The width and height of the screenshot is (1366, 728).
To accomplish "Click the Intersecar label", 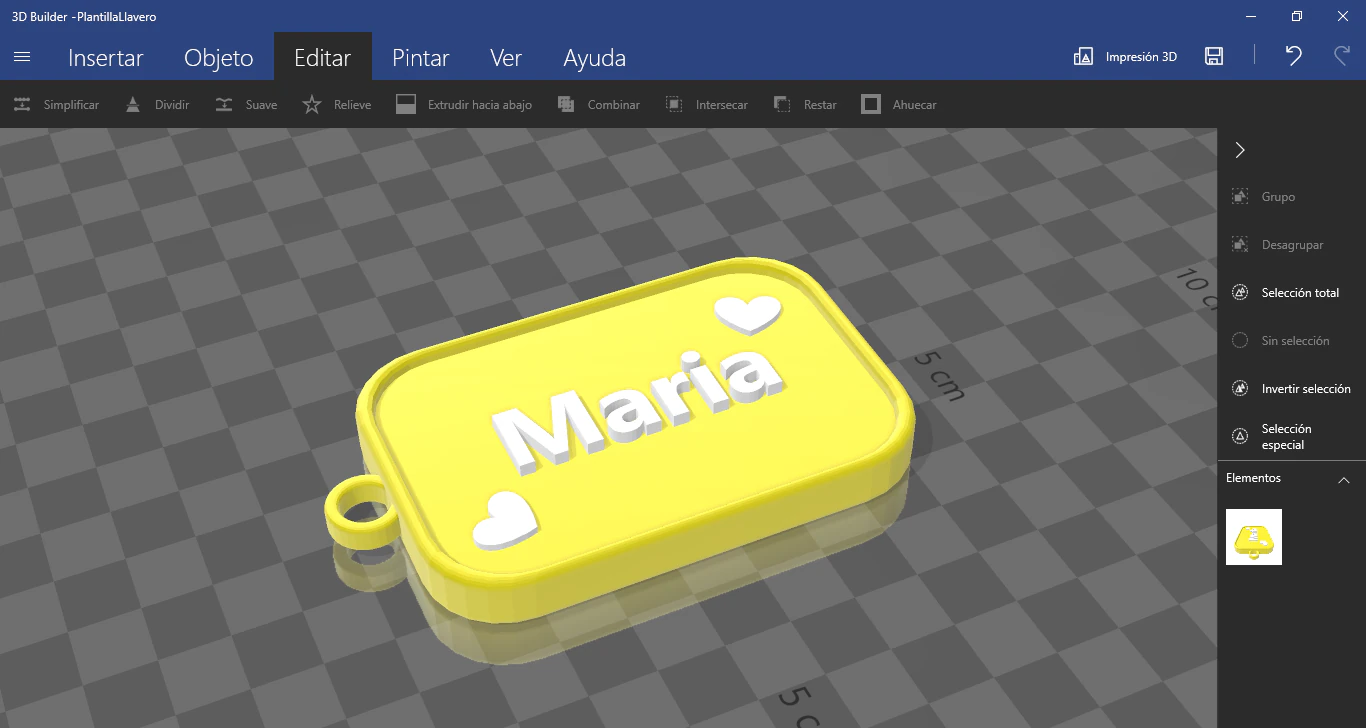I will coord(722,105).
